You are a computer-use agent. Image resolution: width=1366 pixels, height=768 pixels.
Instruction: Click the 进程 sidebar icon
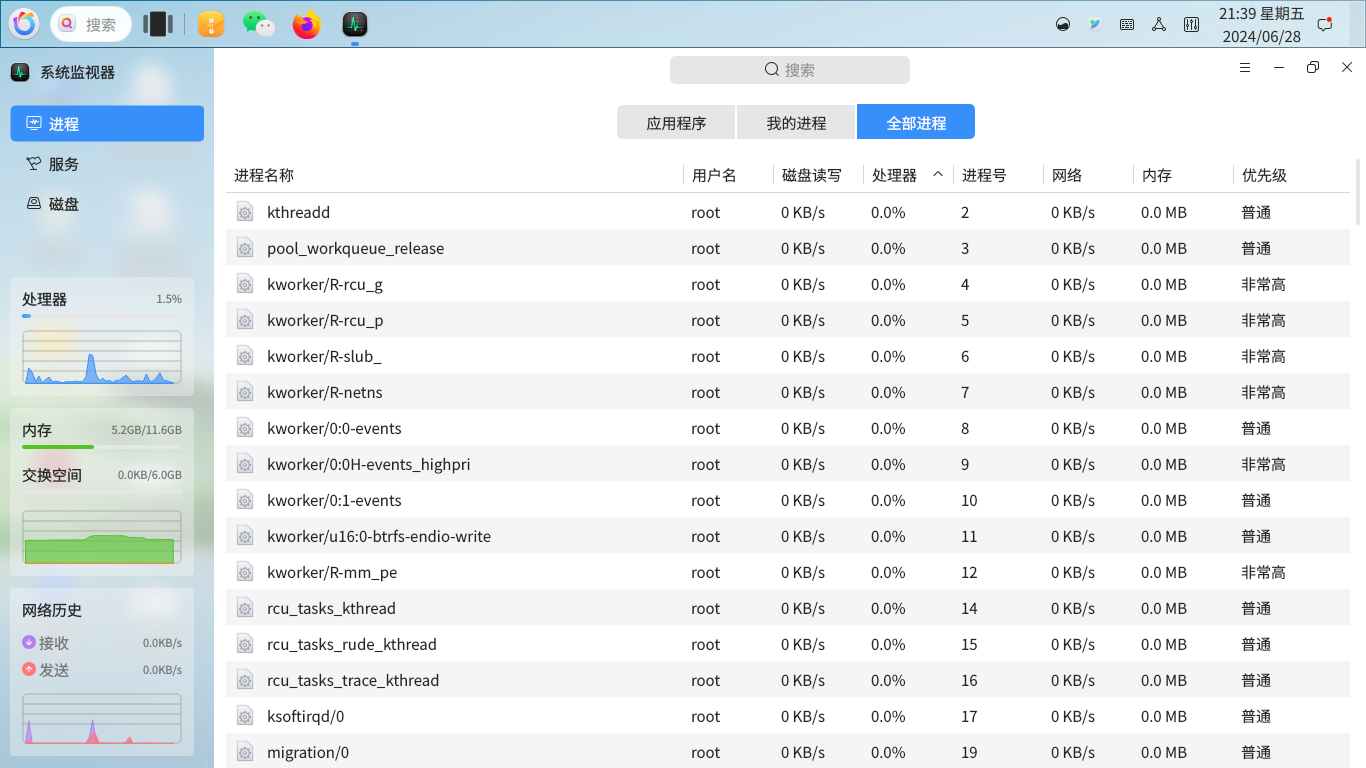(x=62, y=123)
